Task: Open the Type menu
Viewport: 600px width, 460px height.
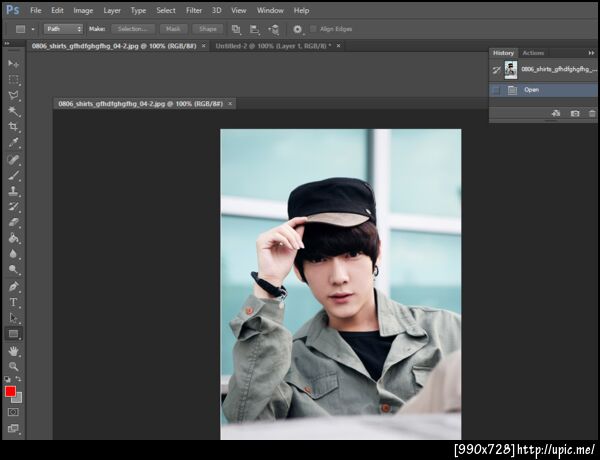Action: (x=138, y=11)
